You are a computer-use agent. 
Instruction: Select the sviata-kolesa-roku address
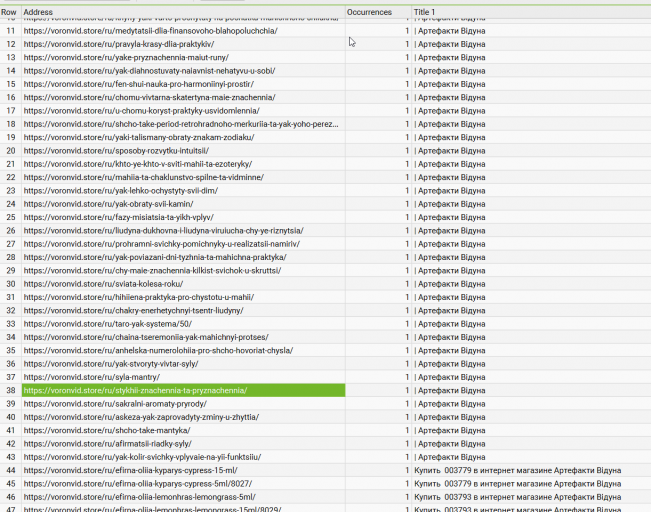coord(103,284)
